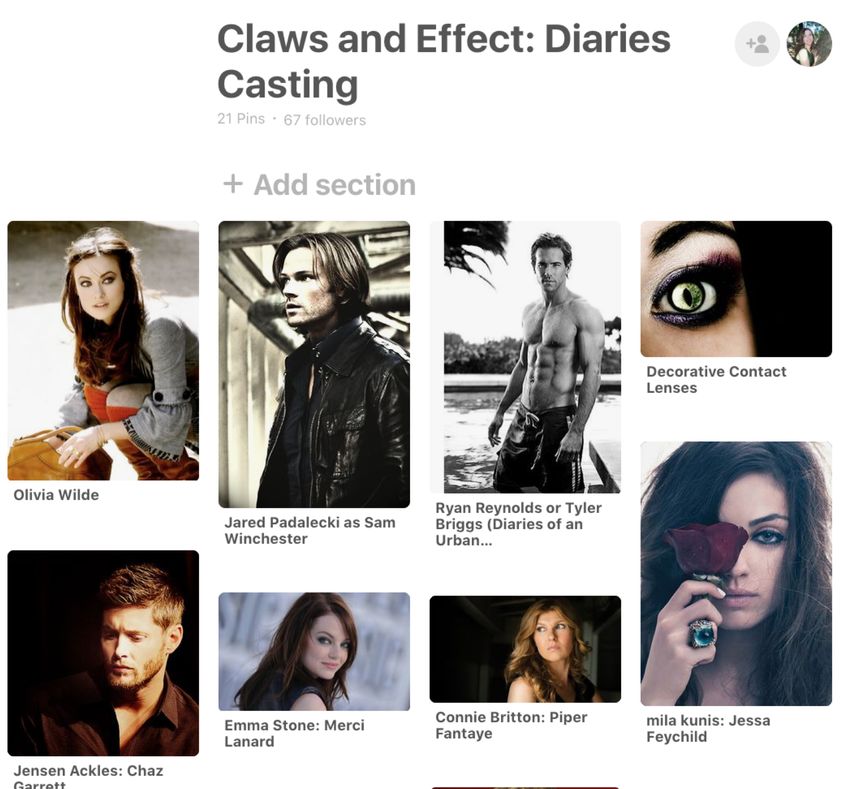Open the 67 followers list
850x789 pixels.
(325, 120)
